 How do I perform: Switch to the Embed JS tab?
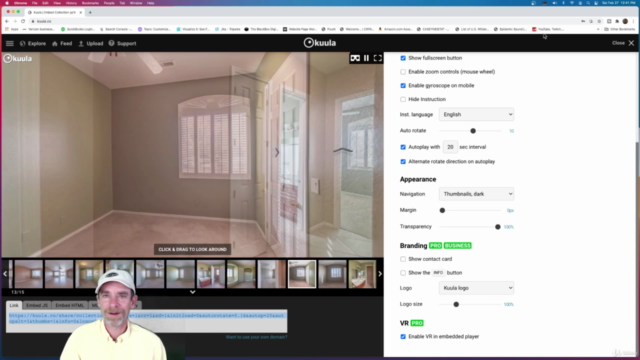pos(37,305)
